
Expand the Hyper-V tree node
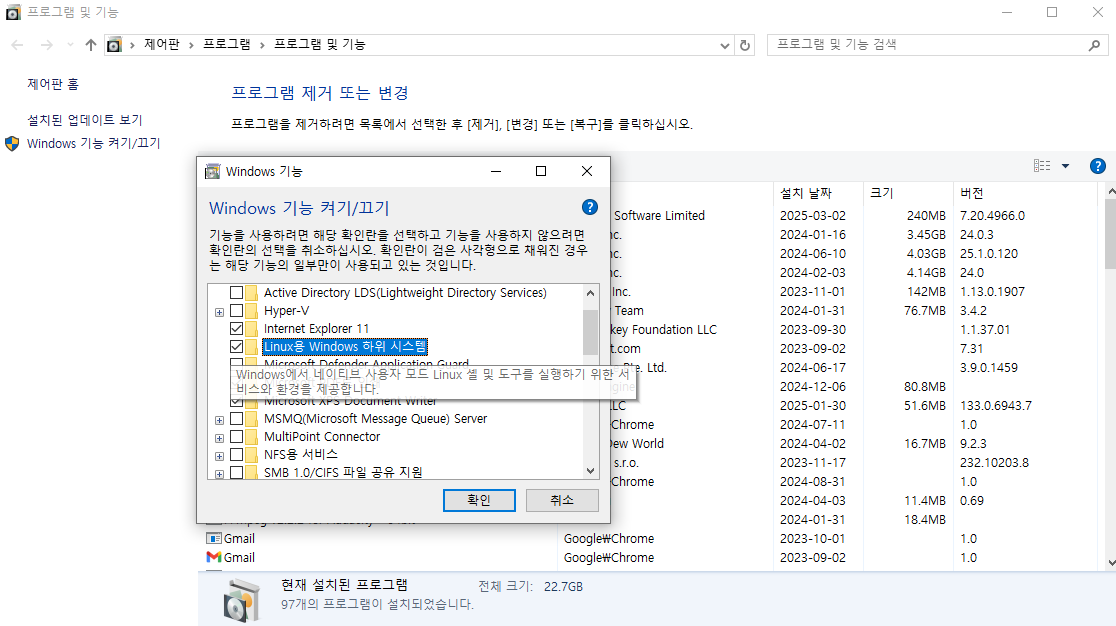(219, 312)
